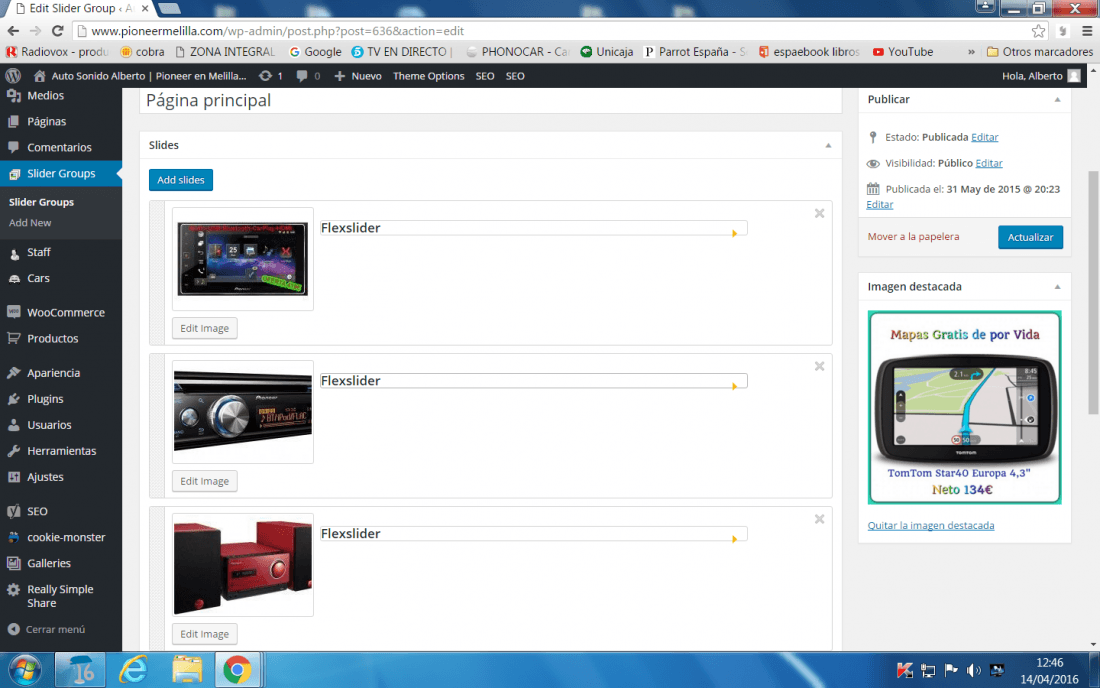This screenshot has width=1100, height=688.
Task: Click the Herramientas wrench icon
Action: pos(13,450)
